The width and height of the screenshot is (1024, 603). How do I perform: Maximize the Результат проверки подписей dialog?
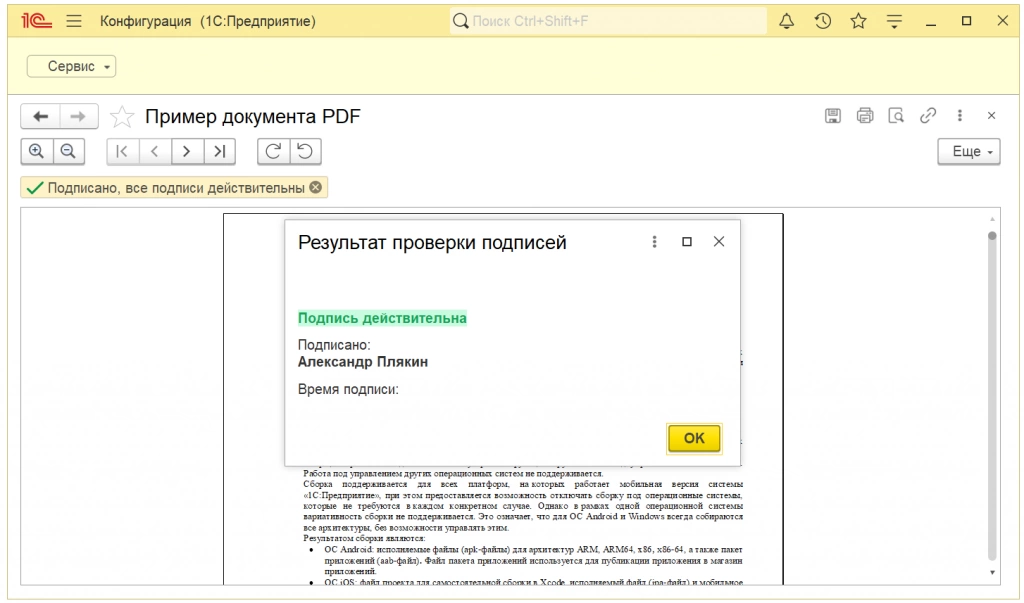[687, 242]
